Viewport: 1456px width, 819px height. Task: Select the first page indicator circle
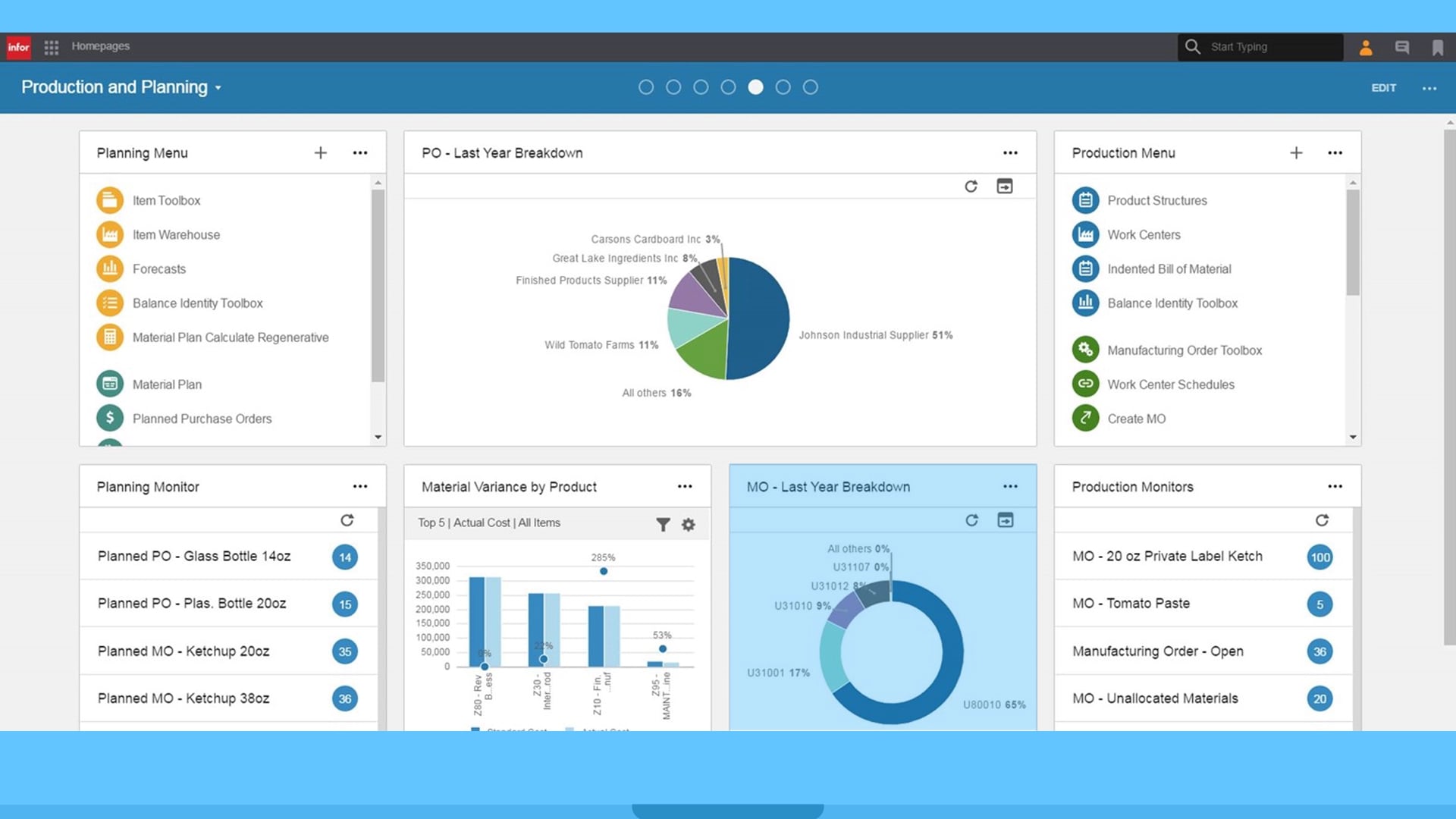[646, 87]
